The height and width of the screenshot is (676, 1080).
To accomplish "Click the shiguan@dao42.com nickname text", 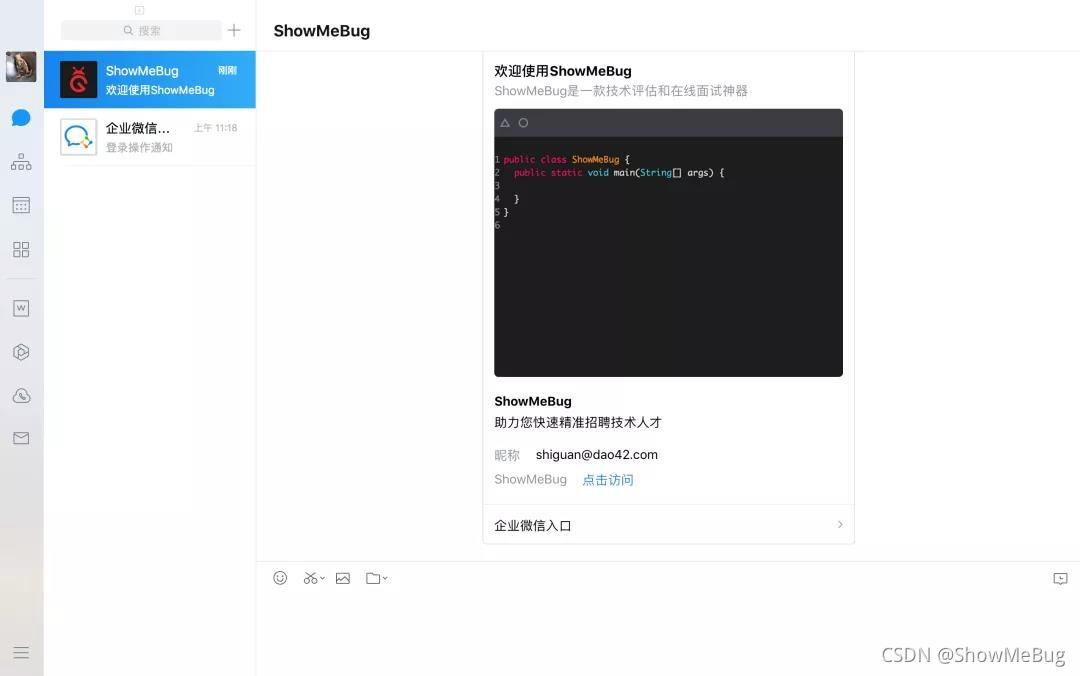I will (x=596, y=455).
